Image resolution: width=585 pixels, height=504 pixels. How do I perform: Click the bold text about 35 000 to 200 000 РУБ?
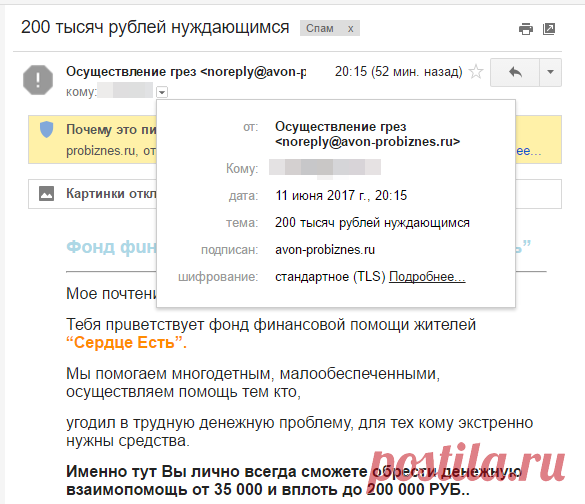(294, 480)
